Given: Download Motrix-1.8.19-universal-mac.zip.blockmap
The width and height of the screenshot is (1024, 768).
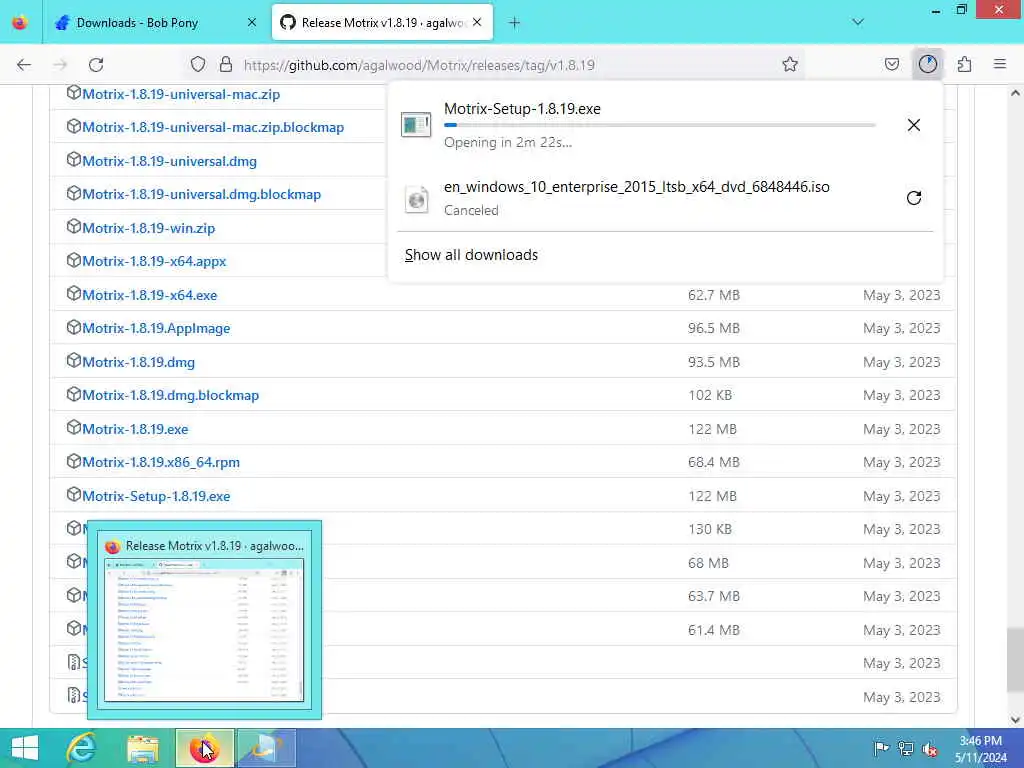Looking at the screenshot, I should 213,127.
